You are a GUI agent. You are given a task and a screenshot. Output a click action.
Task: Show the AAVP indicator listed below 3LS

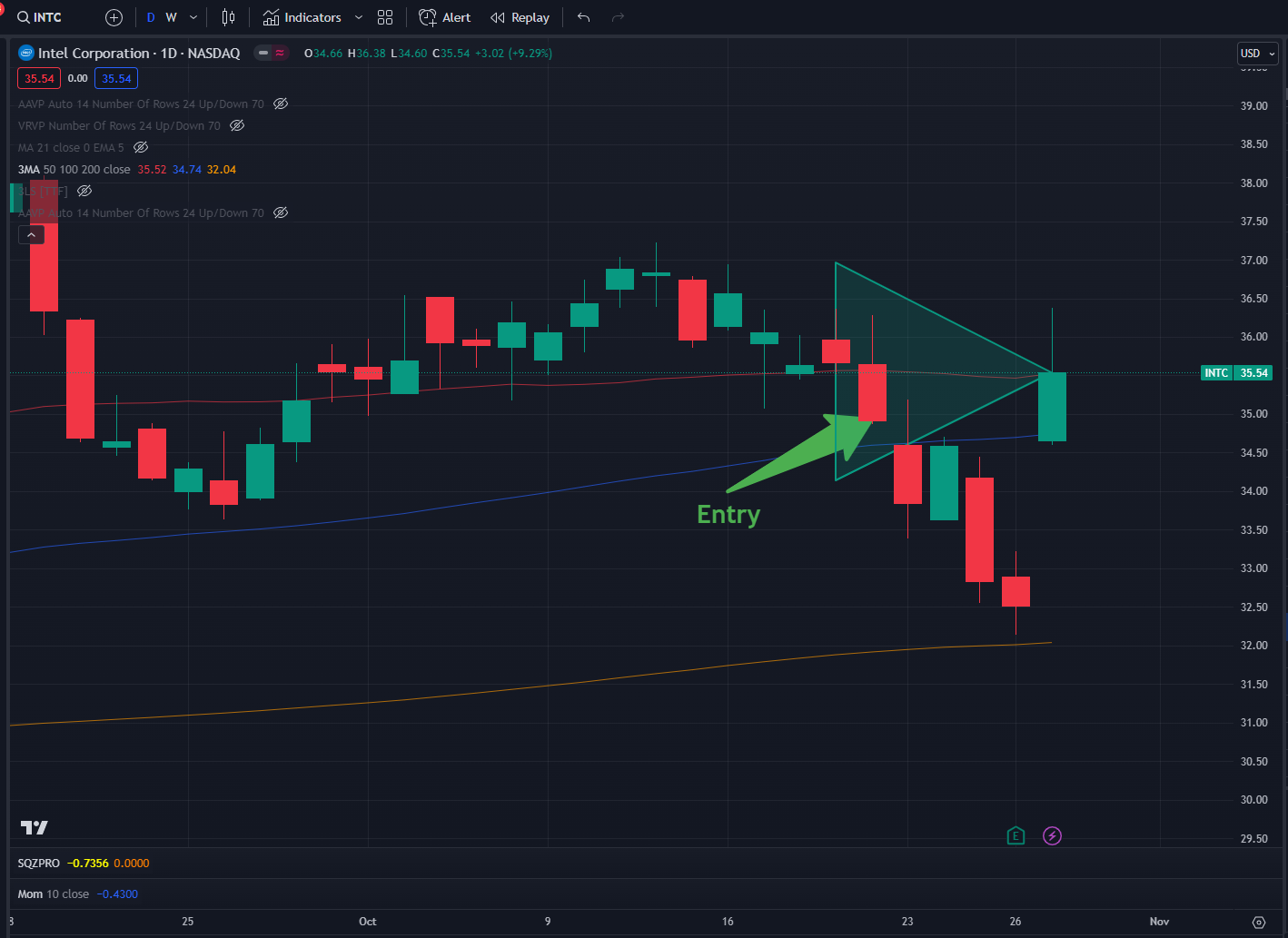click(x=281, y=213)
